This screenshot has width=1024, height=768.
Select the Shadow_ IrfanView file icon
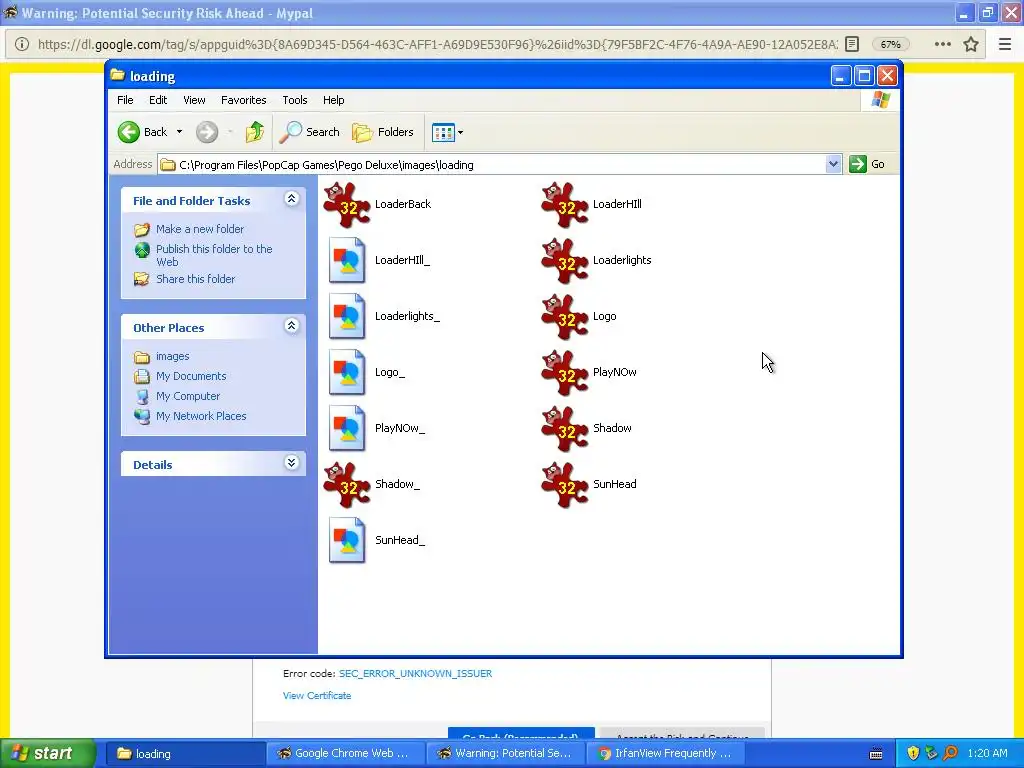point(347,485)
